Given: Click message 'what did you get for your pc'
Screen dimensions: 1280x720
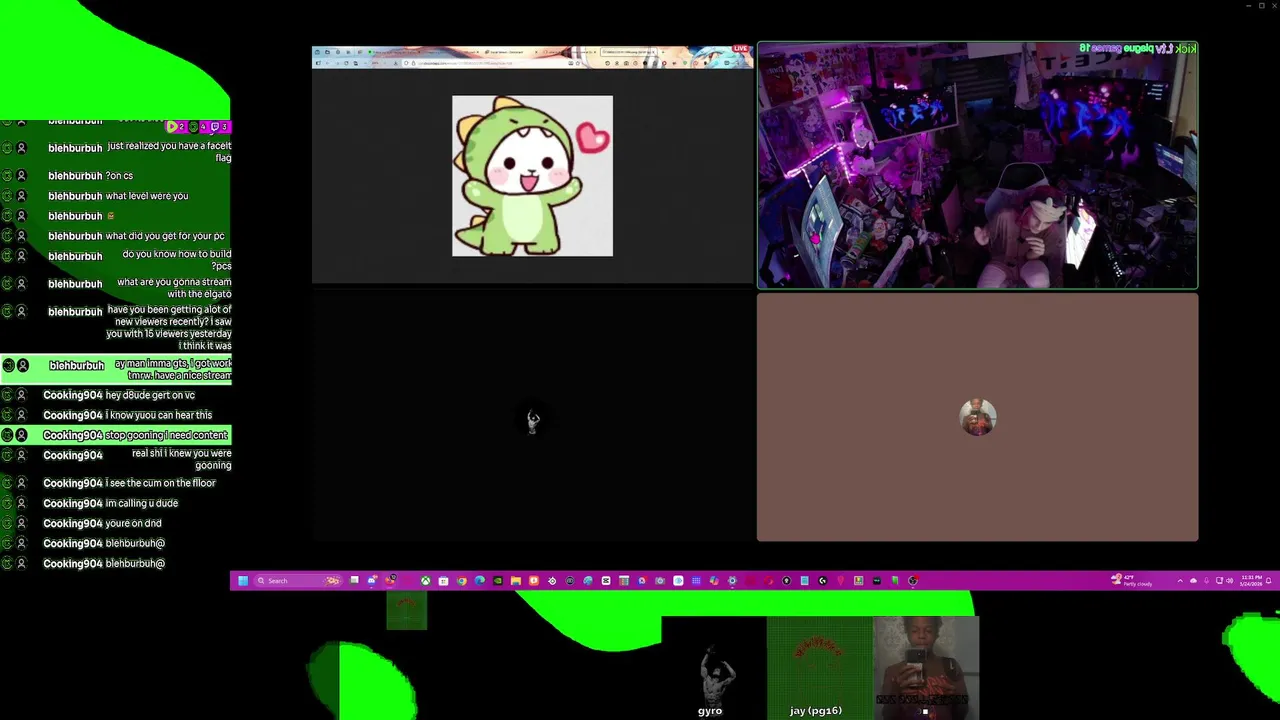Looking at the screenshot, I should [x=165, y=236].
